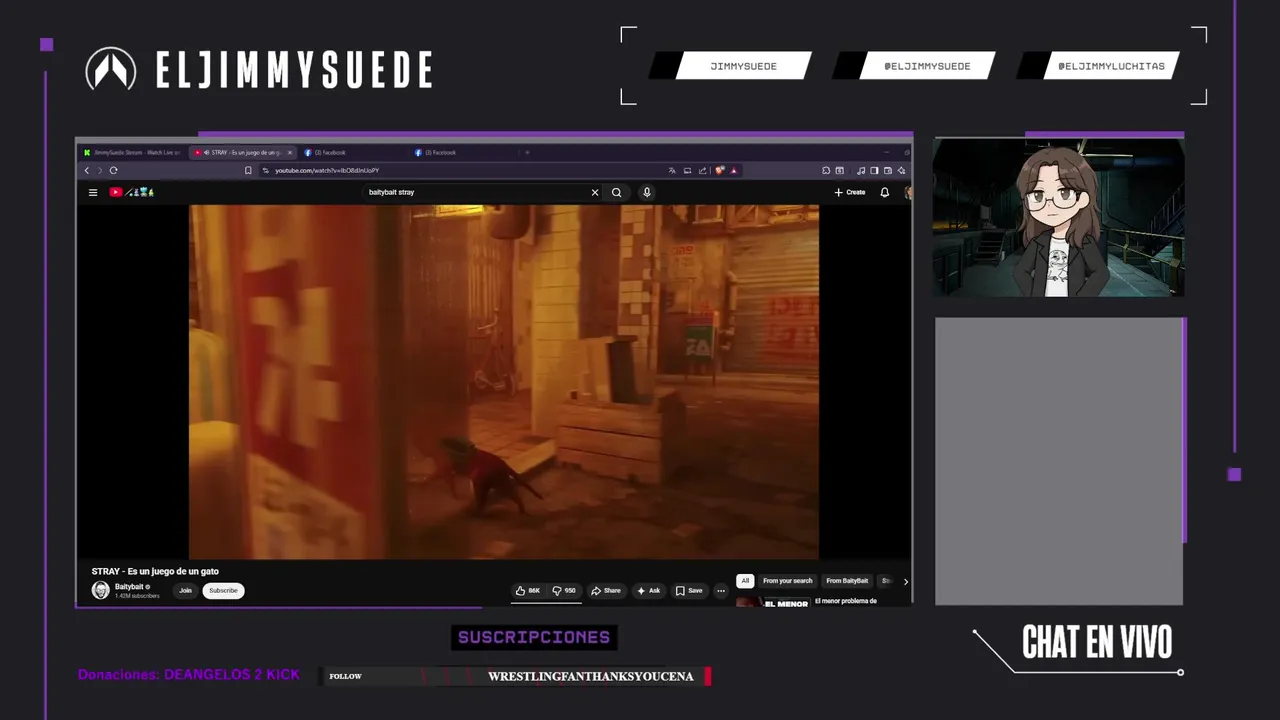The height and width of the screenshot is (720, 1280).
Task: Open the three-dot more actions menu under video
Action: click(x=720, y=591)
